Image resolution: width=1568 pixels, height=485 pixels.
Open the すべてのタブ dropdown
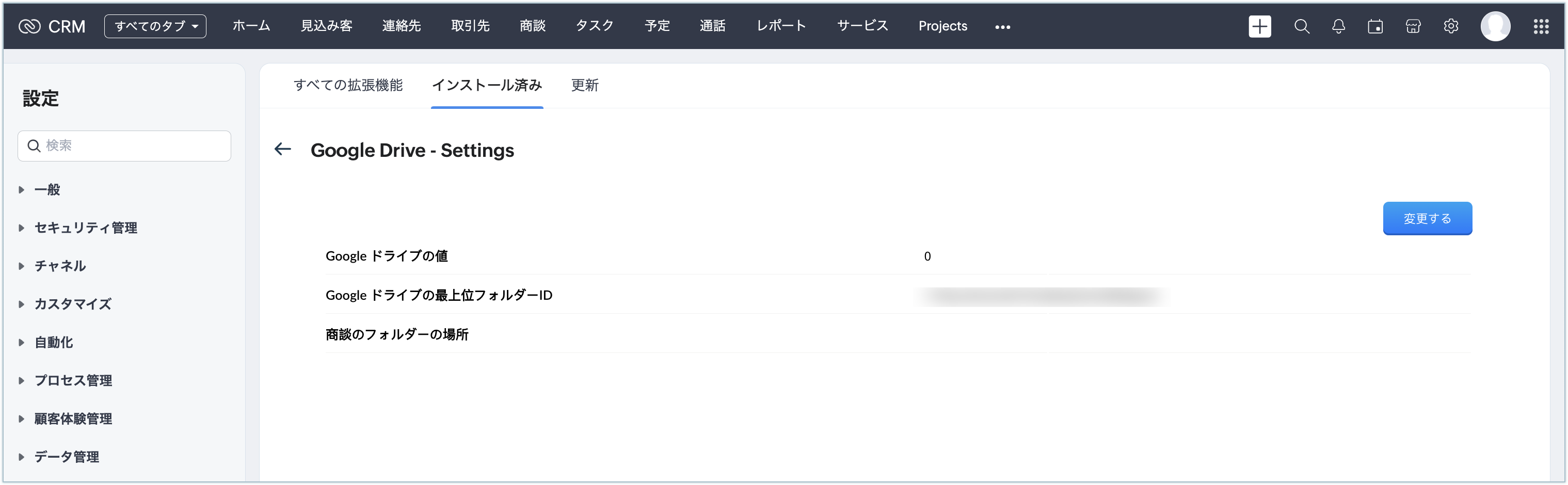(x=155, y=26)
